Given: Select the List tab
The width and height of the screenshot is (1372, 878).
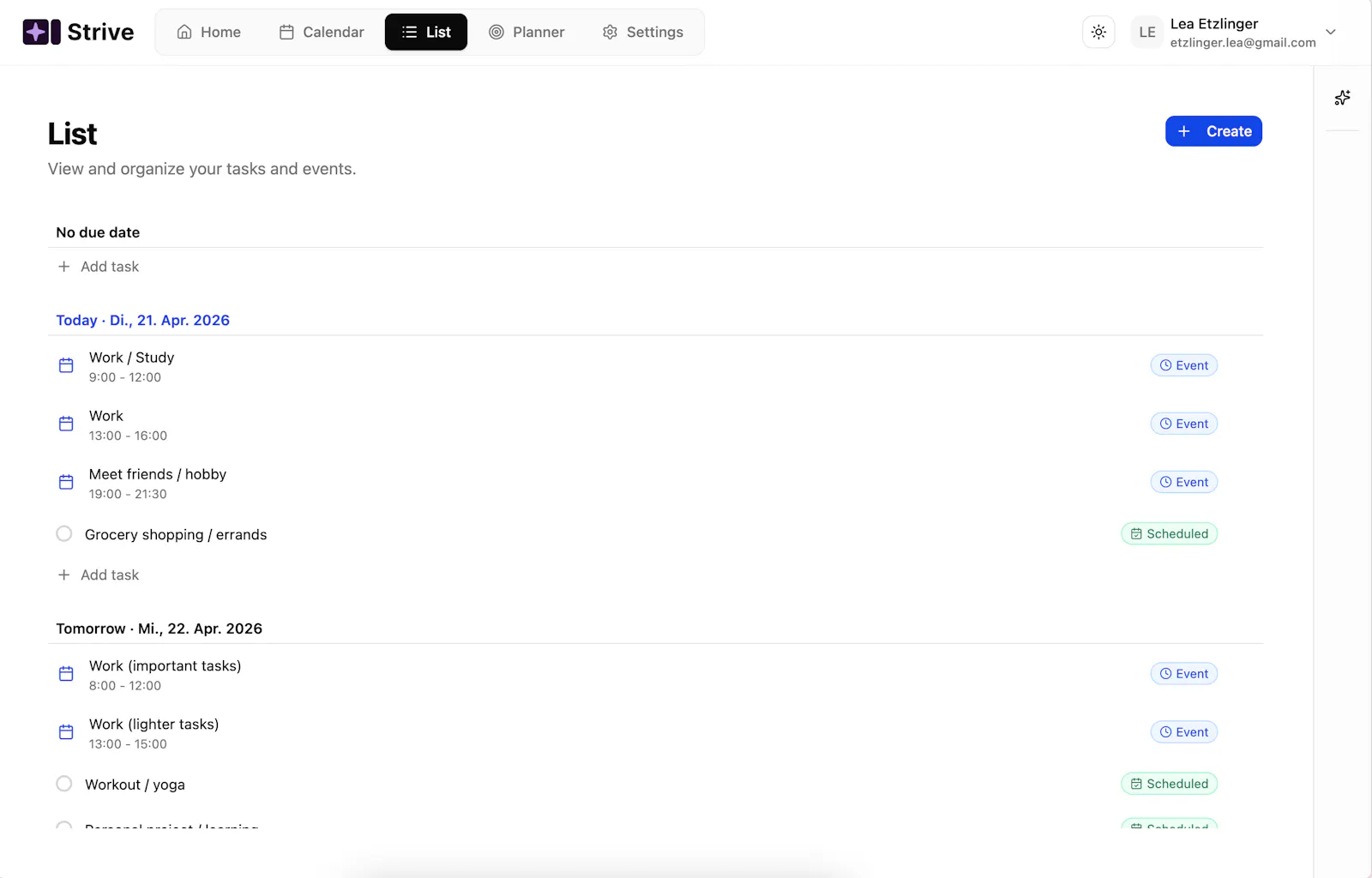Looking at the screenshot, I should pyautogui.click(x=426, y=32).
